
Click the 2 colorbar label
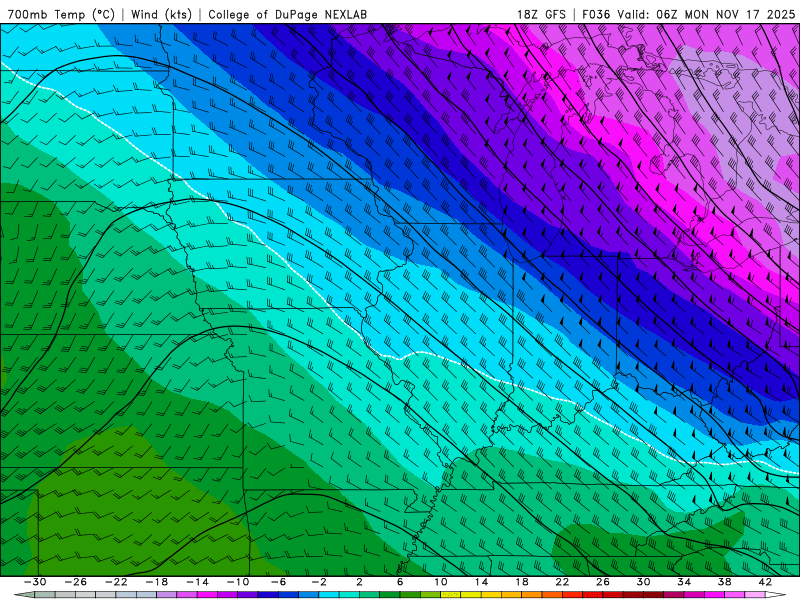coord(359,582)
